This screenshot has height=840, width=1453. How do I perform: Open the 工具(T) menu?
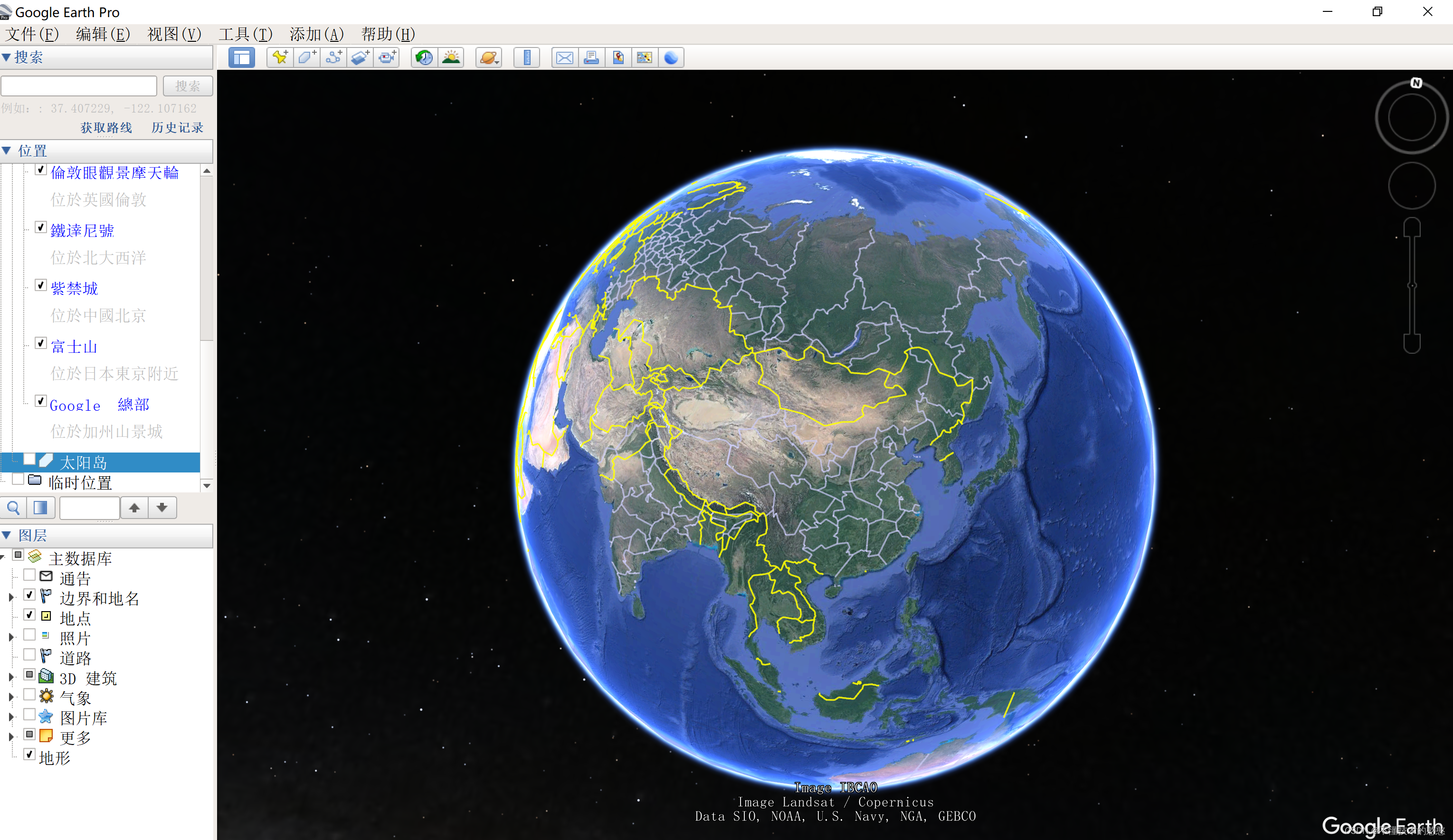coord(245,34)
